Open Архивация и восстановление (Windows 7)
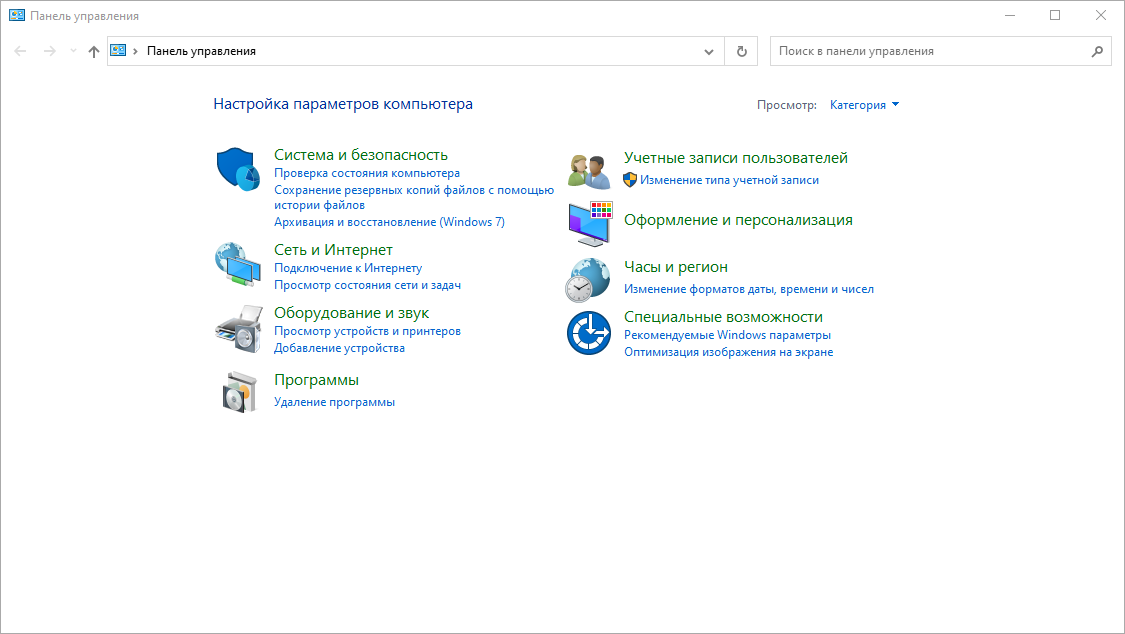 pyautogui.click(x=390, y=222)
